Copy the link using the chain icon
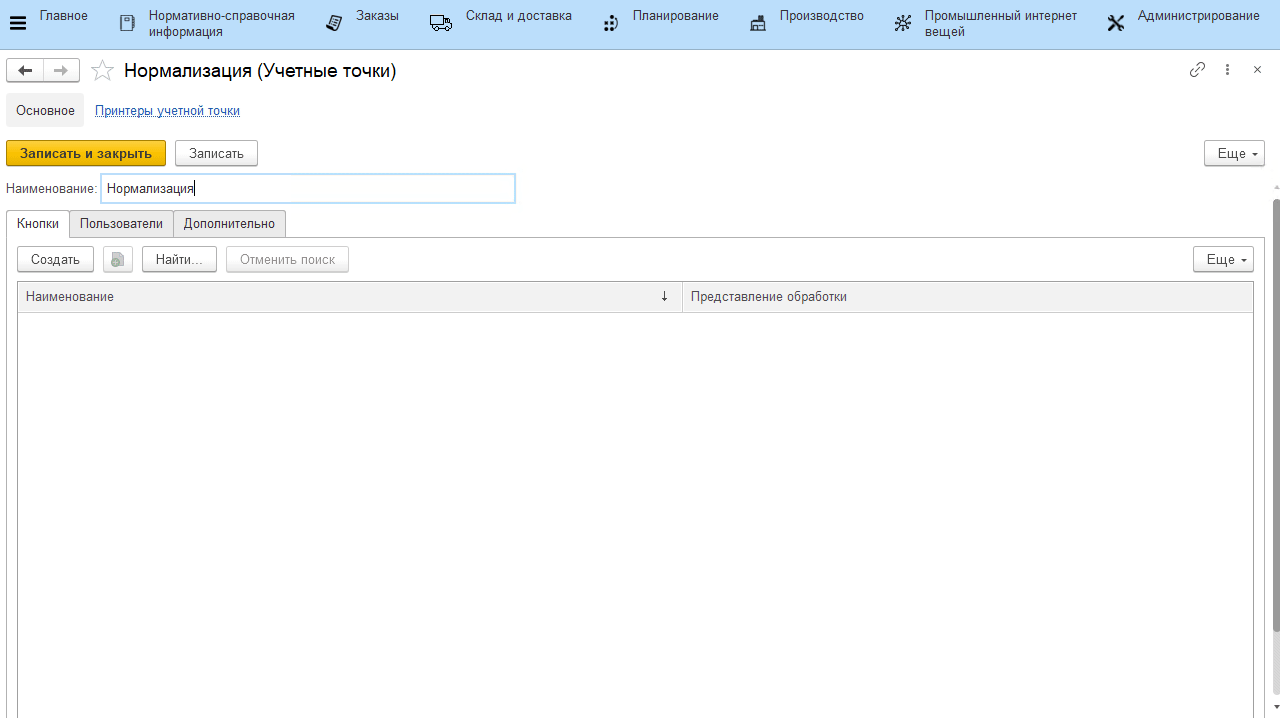The height and width of the screenshot is (720, 1280). pos(1197,70)
